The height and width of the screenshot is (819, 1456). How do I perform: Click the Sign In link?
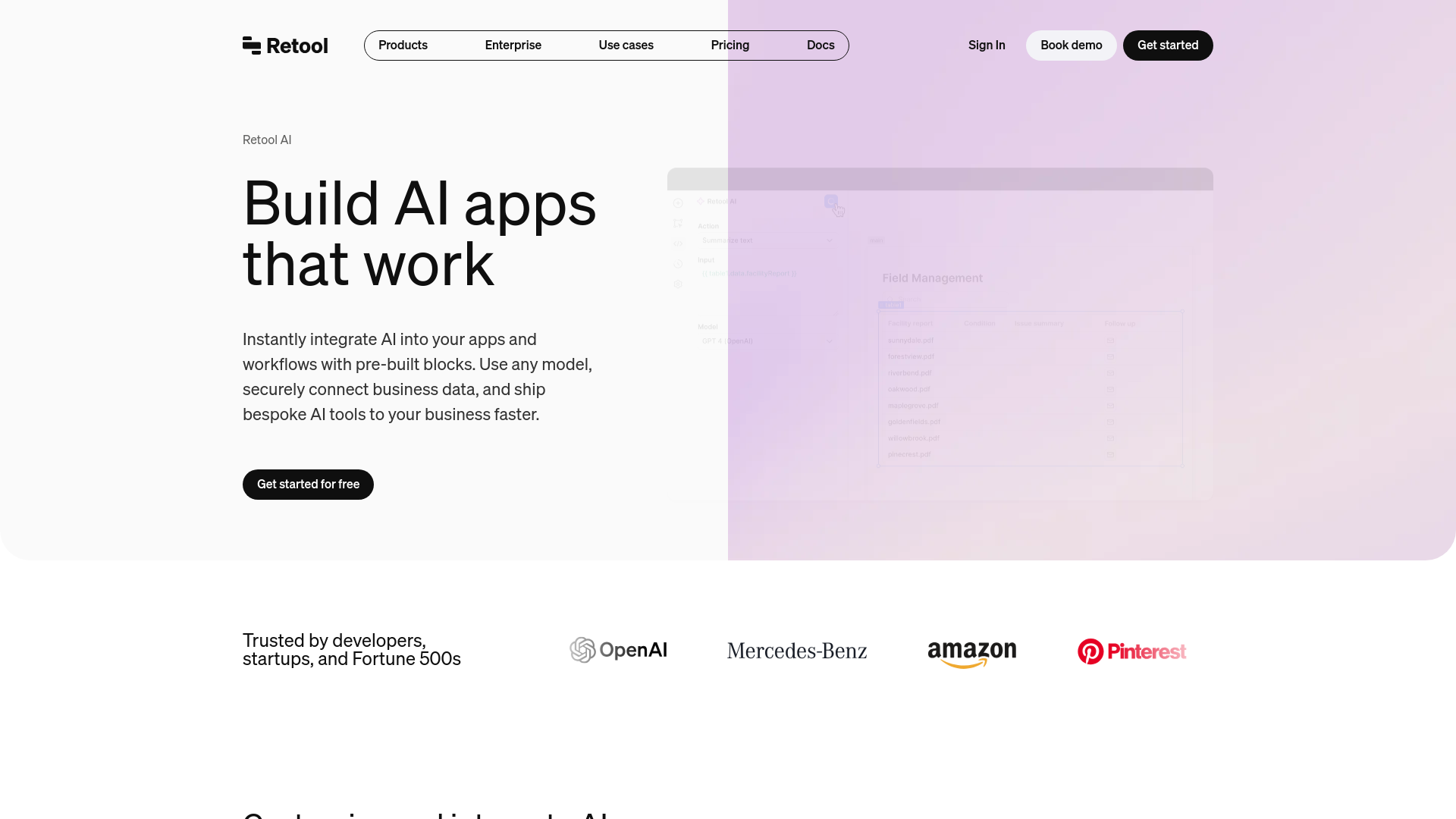coord(986,45)
